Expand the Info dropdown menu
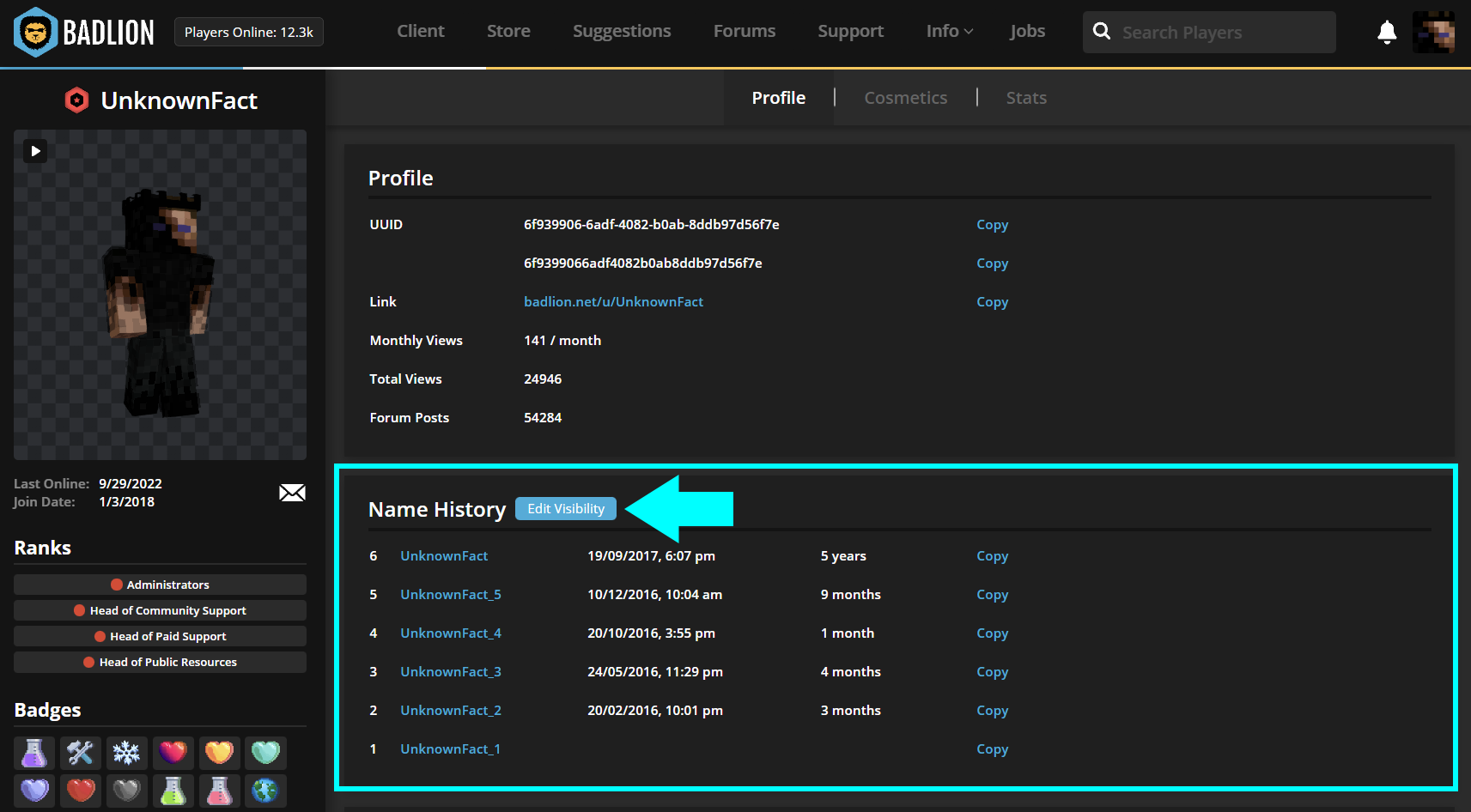Screen dimensions: 1471x812 pyautogui.click(x=949, y=31)
